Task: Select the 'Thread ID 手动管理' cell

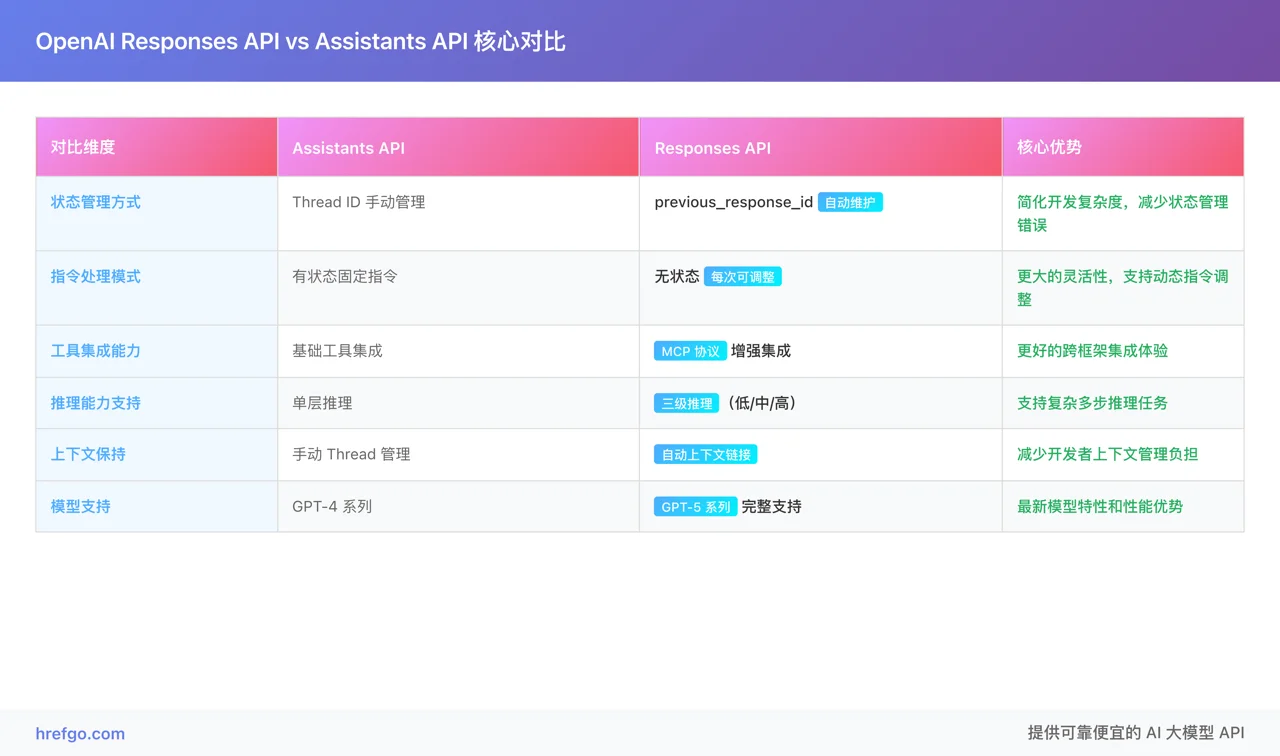Action: 458,213
